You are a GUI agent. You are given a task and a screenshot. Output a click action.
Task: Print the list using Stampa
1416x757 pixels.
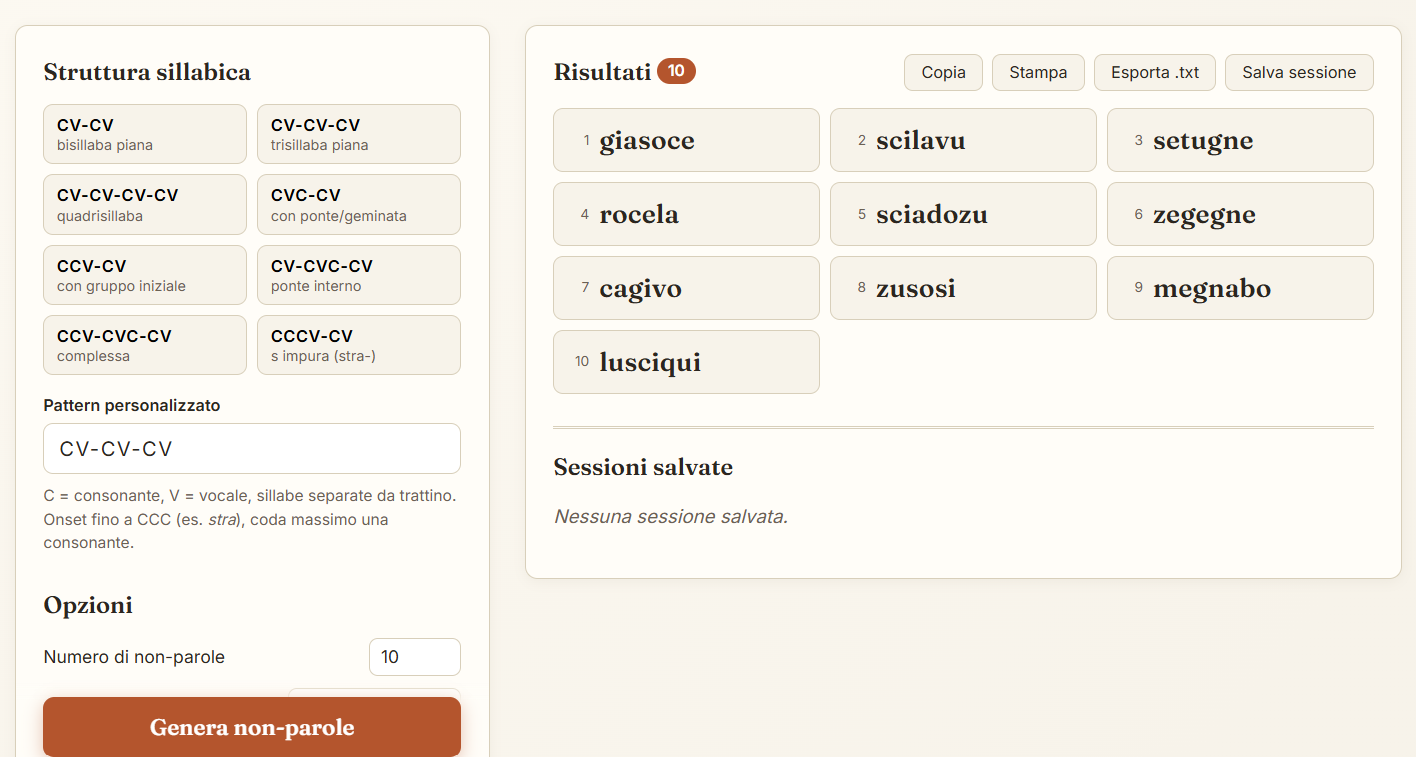[1038, 72]
